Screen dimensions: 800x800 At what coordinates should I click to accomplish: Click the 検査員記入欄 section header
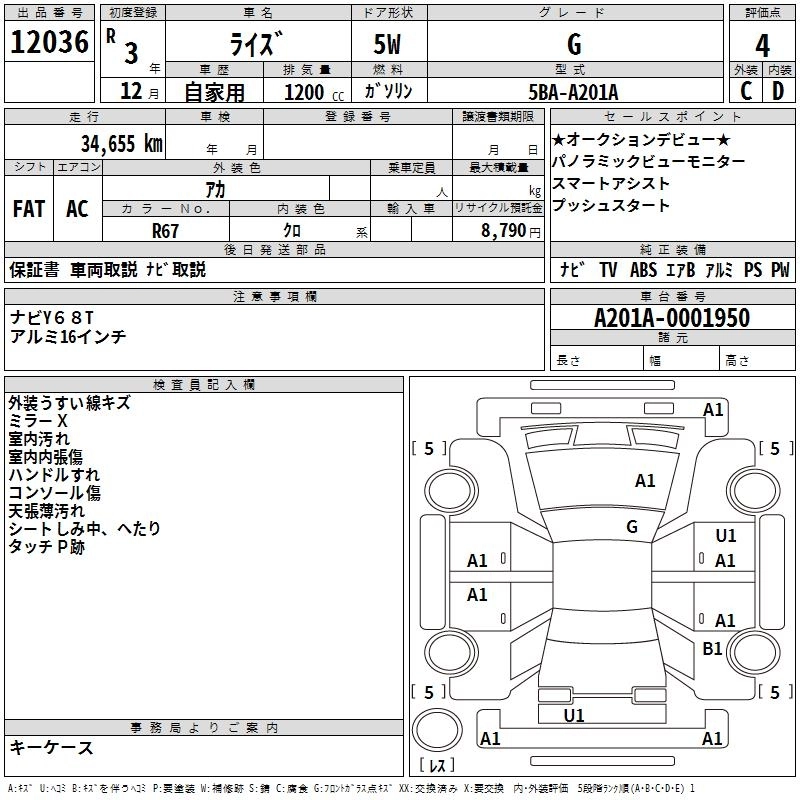(204, 385)
